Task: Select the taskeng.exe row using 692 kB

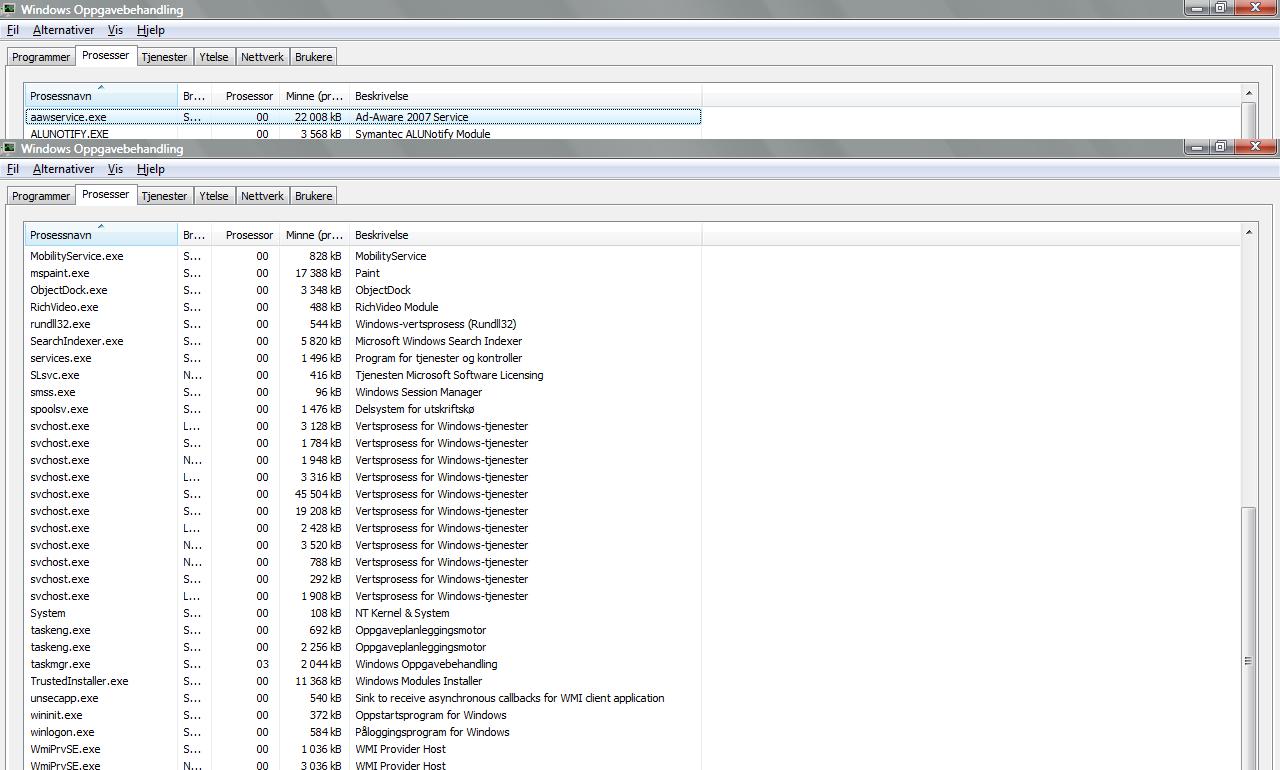Action: click(363, 630)
